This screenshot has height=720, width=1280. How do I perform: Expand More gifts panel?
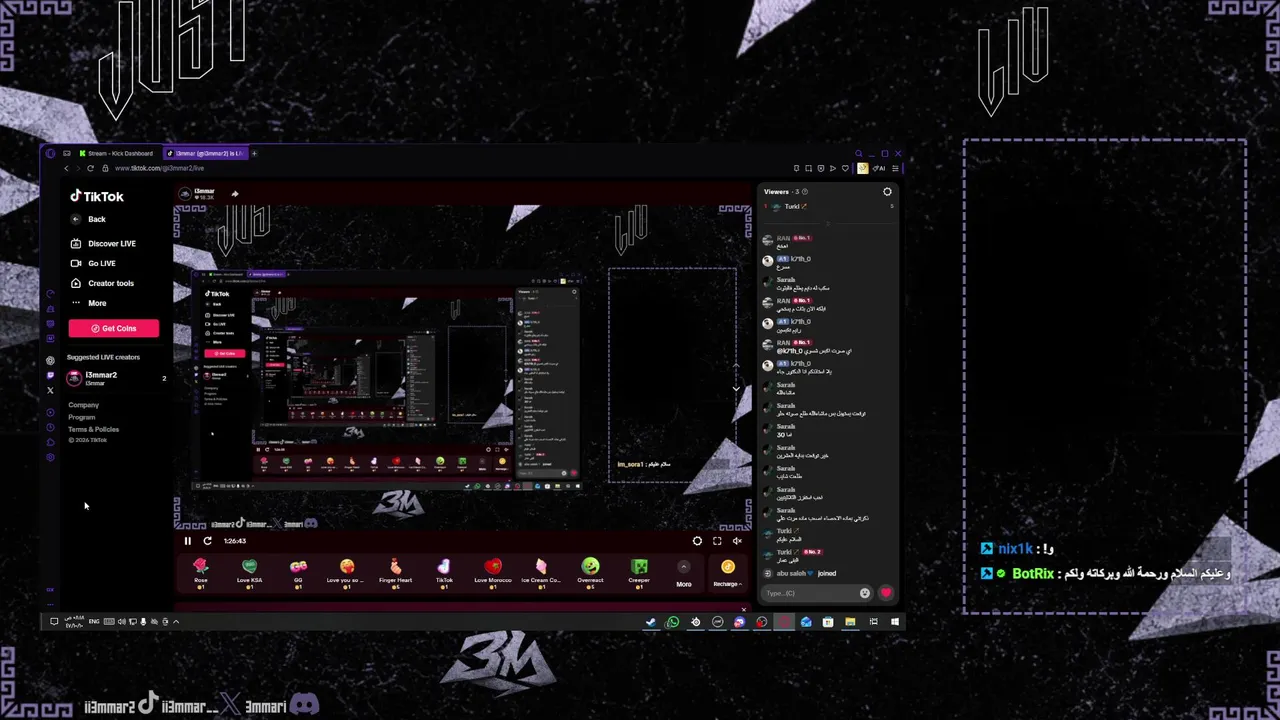(684, 575)
